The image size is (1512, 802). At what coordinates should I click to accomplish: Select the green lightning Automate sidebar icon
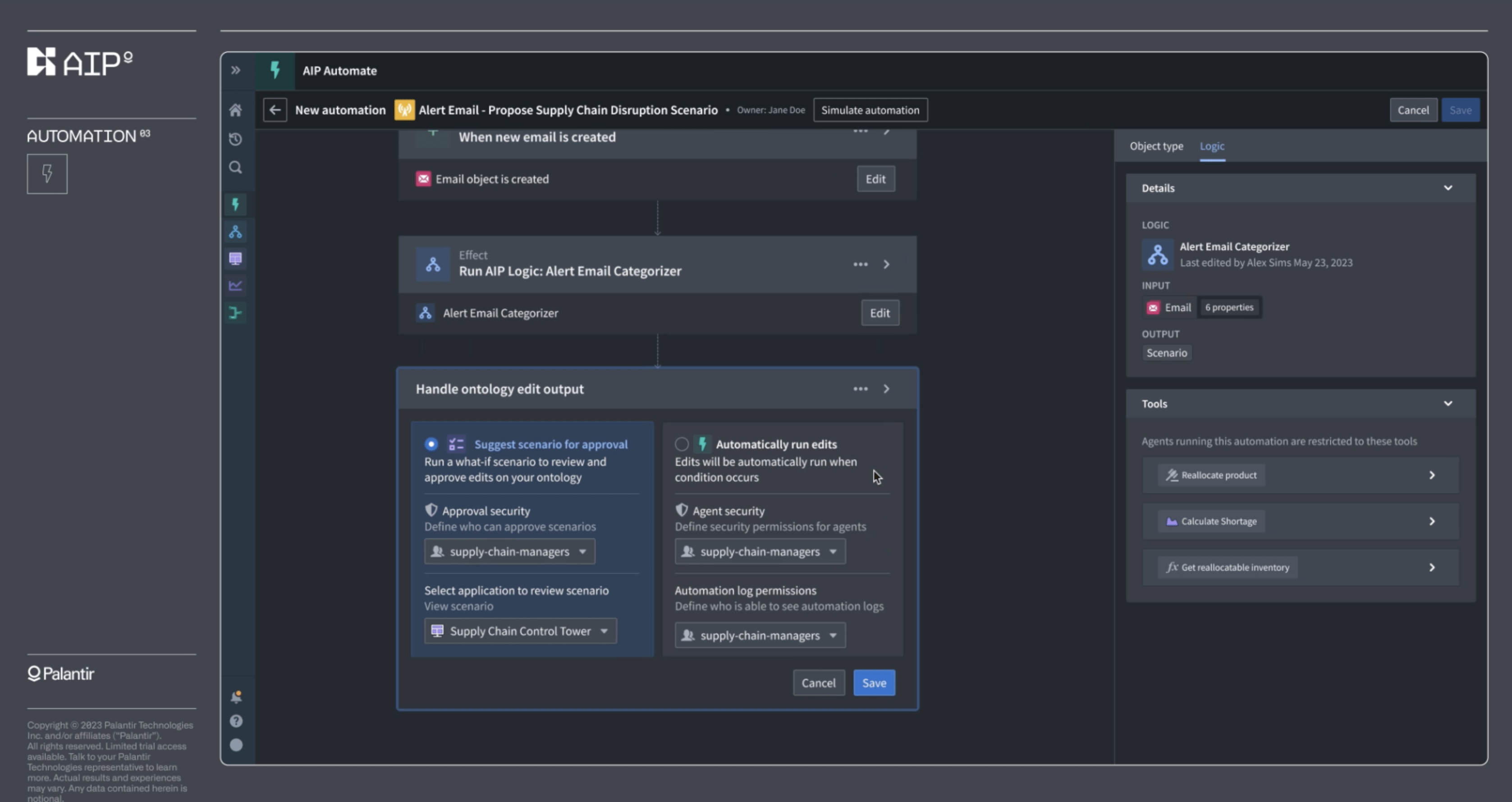(235, 204)
